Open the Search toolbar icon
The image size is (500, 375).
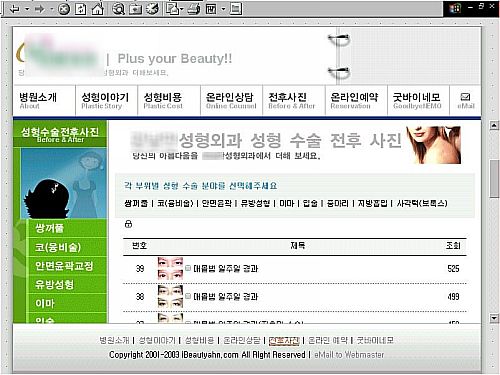tap(118, 9)
